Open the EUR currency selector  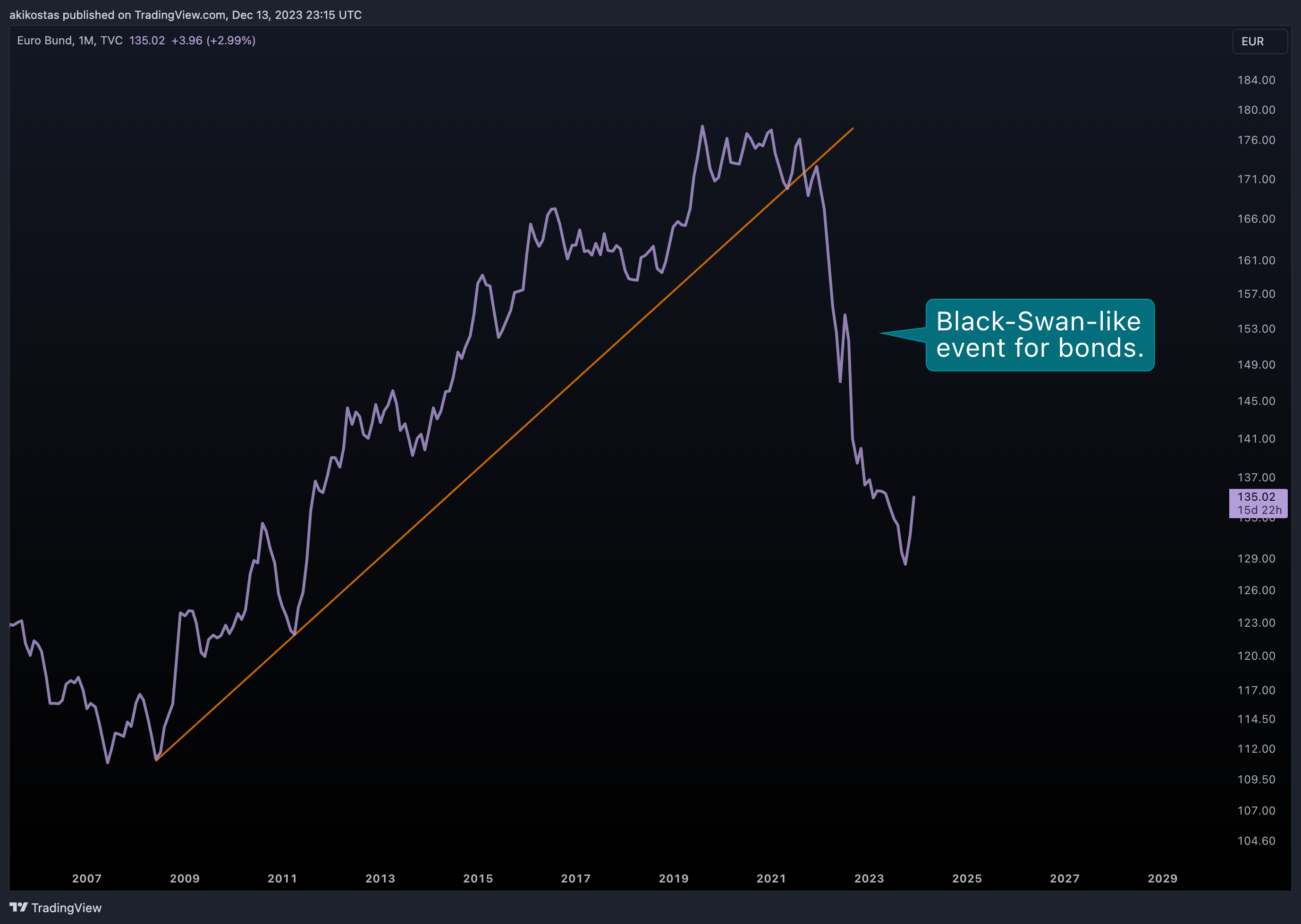(x=1259, y=42)
